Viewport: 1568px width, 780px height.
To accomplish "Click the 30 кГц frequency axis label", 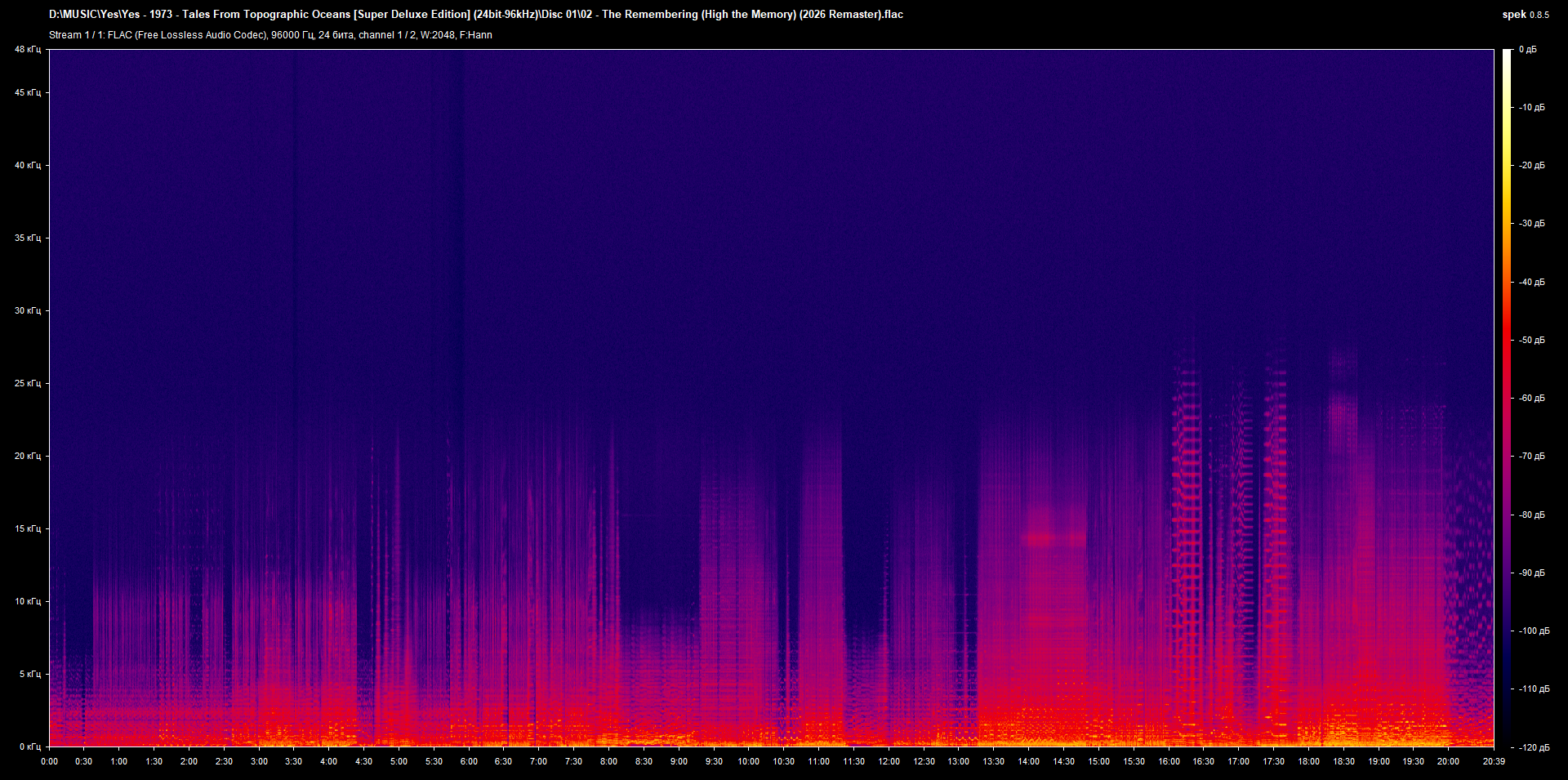I will point(28,311).
